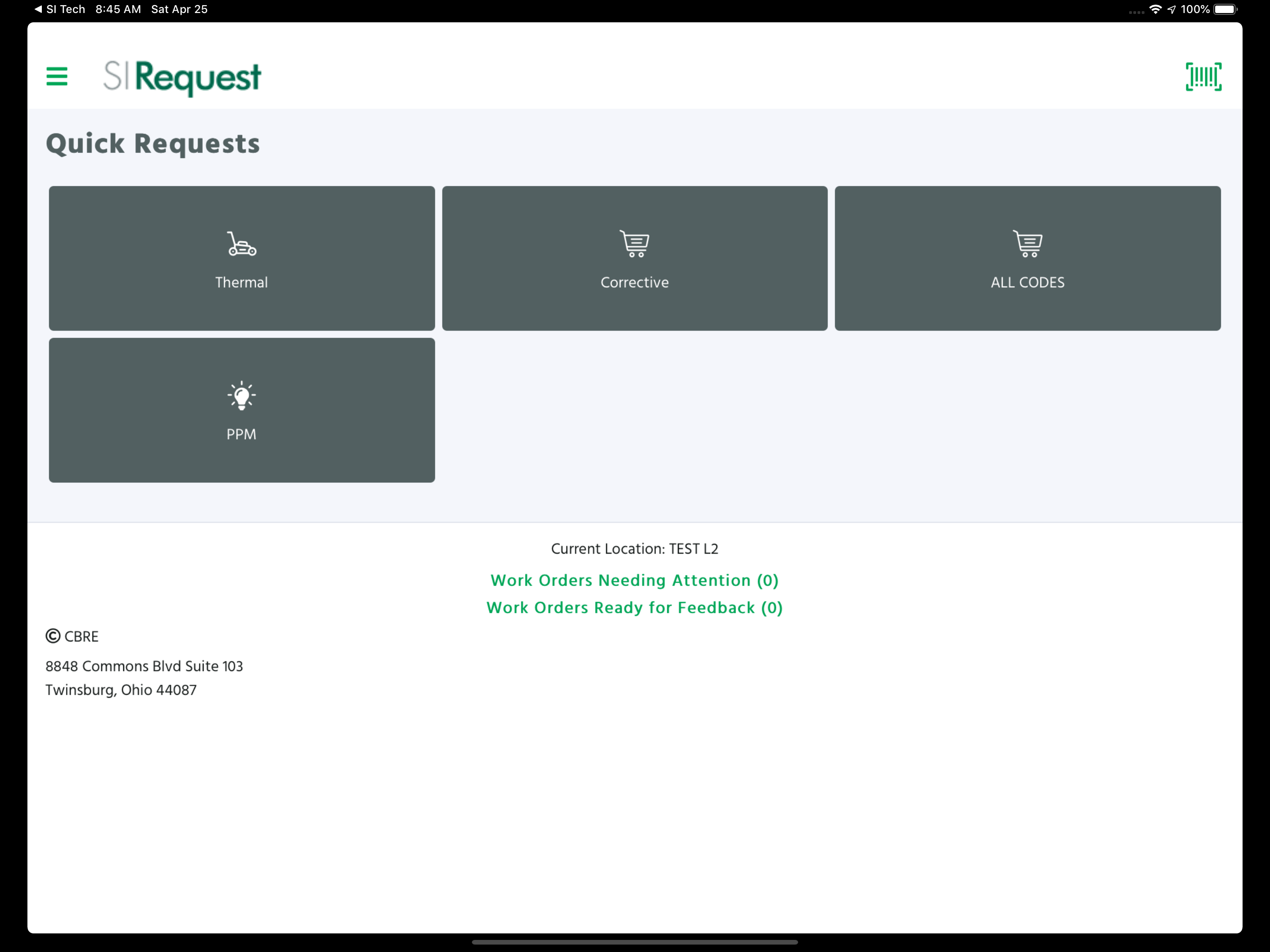Click the CBRE copyright text
Viewport: 1270px width, 952px height.
click(x=73, y=636)
